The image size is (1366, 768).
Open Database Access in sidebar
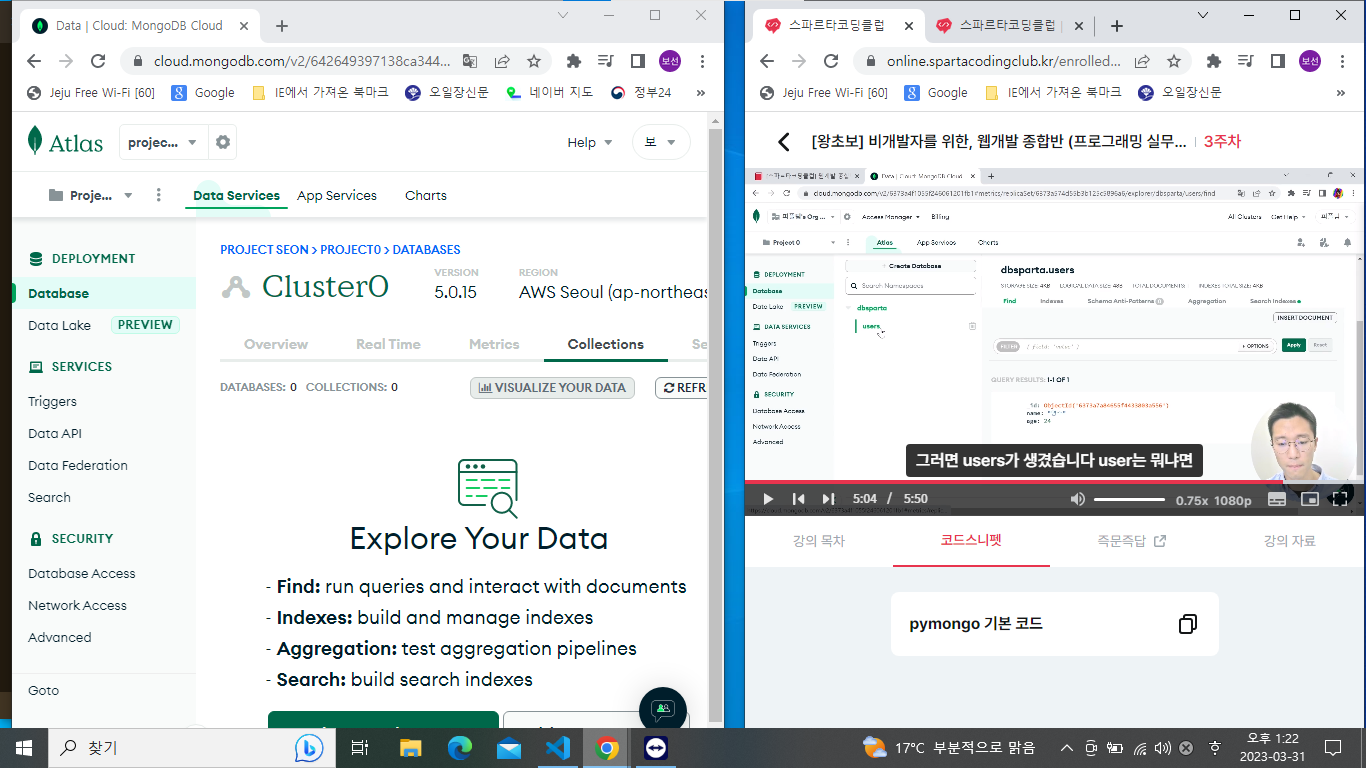[81, 573]
